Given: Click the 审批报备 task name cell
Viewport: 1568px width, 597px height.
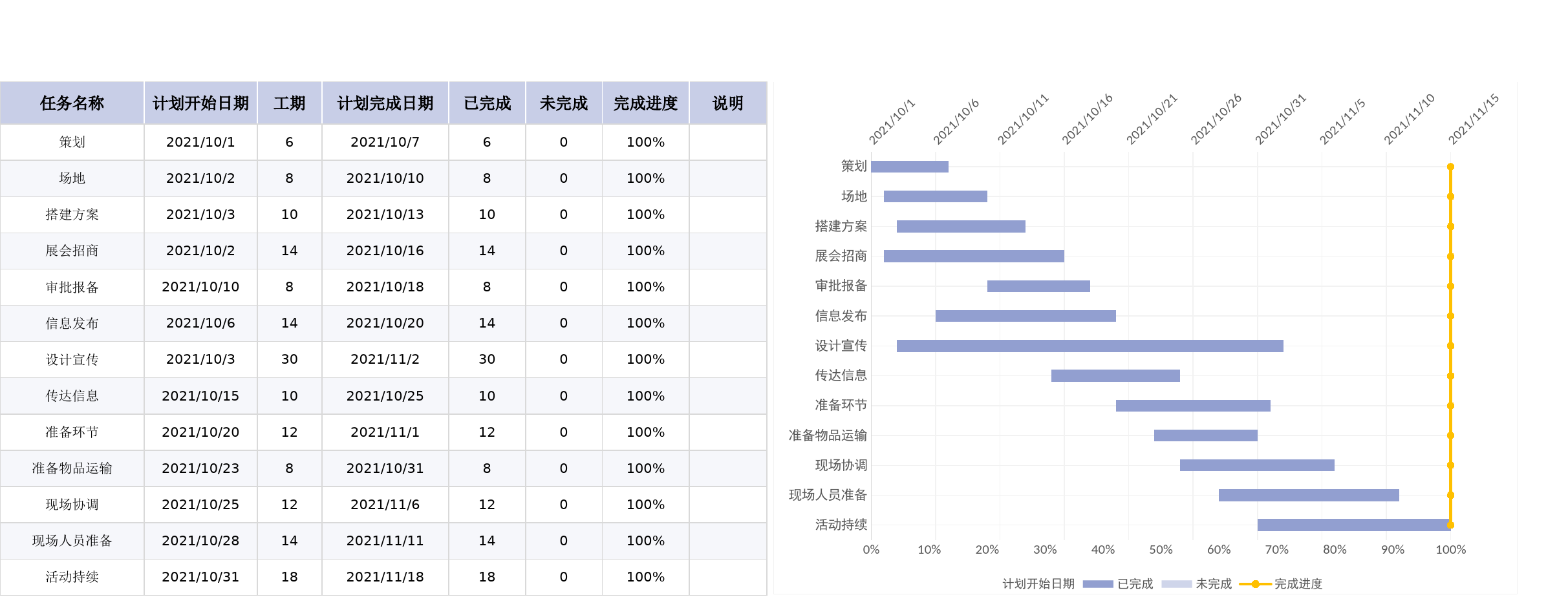Looking at the screenshot, I should (72, 287).
